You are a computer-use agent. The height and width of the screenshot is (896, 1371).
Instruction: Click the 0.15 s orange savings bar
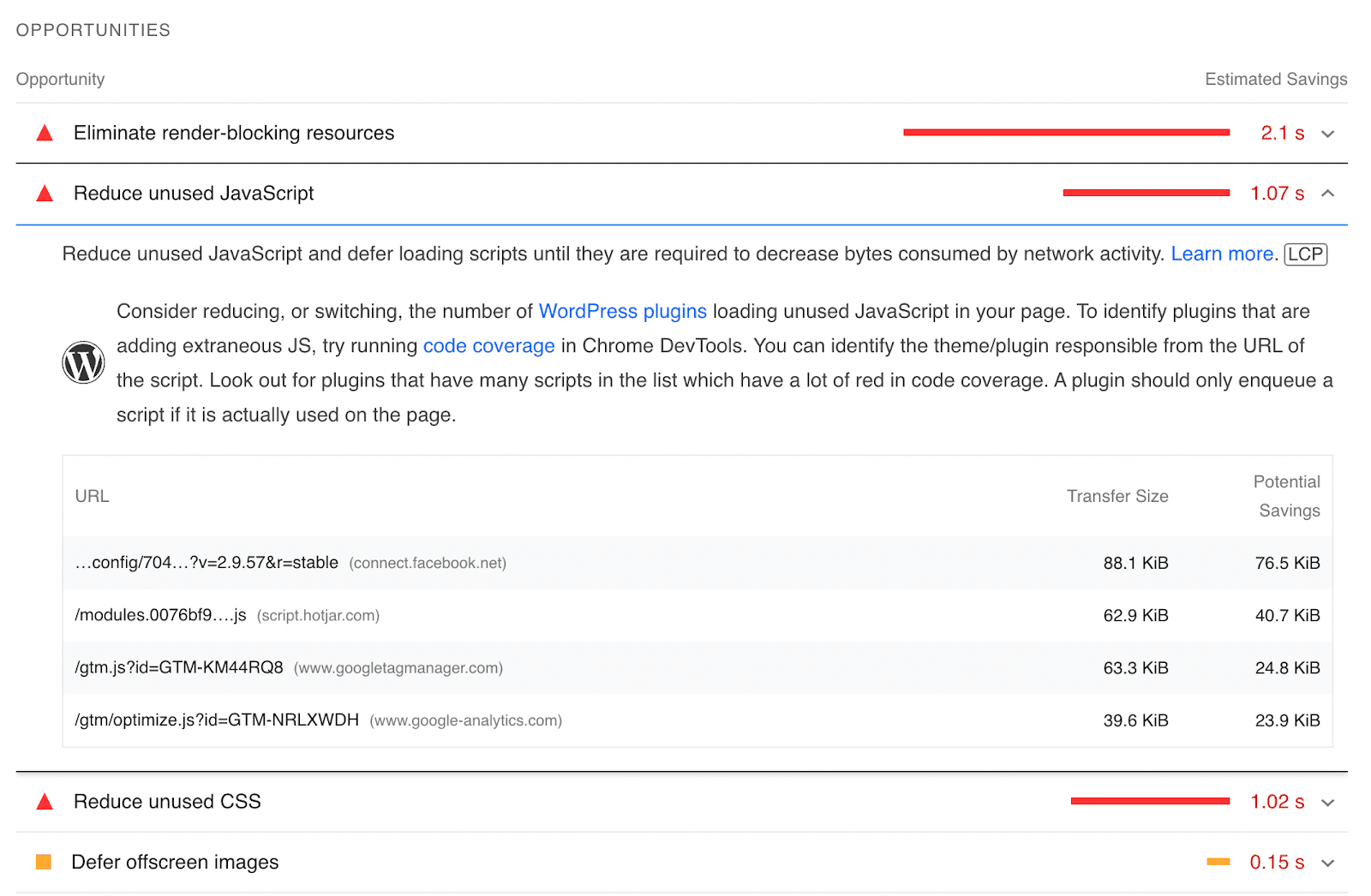[1218, 862]
